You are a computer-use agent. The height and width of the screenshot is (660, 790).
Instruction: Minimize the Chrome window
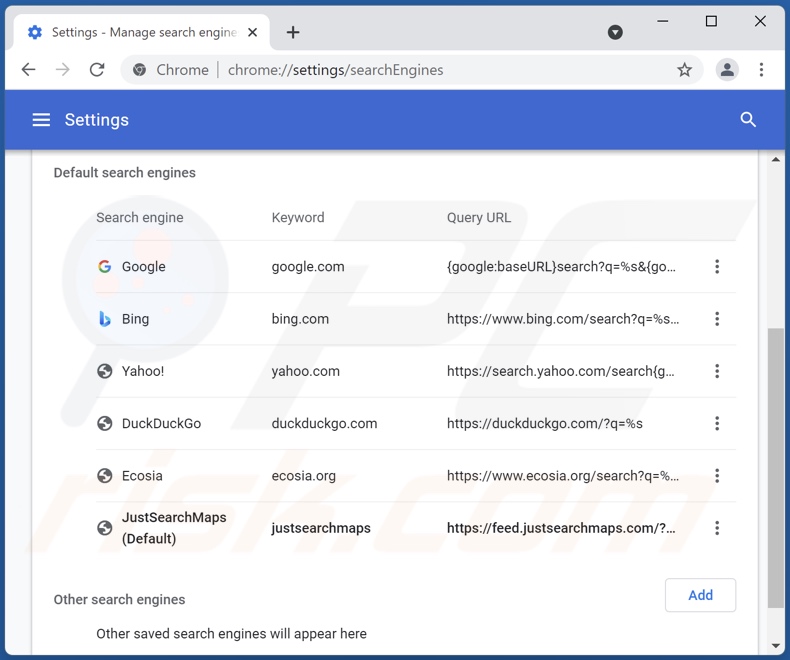click(663, 21)
